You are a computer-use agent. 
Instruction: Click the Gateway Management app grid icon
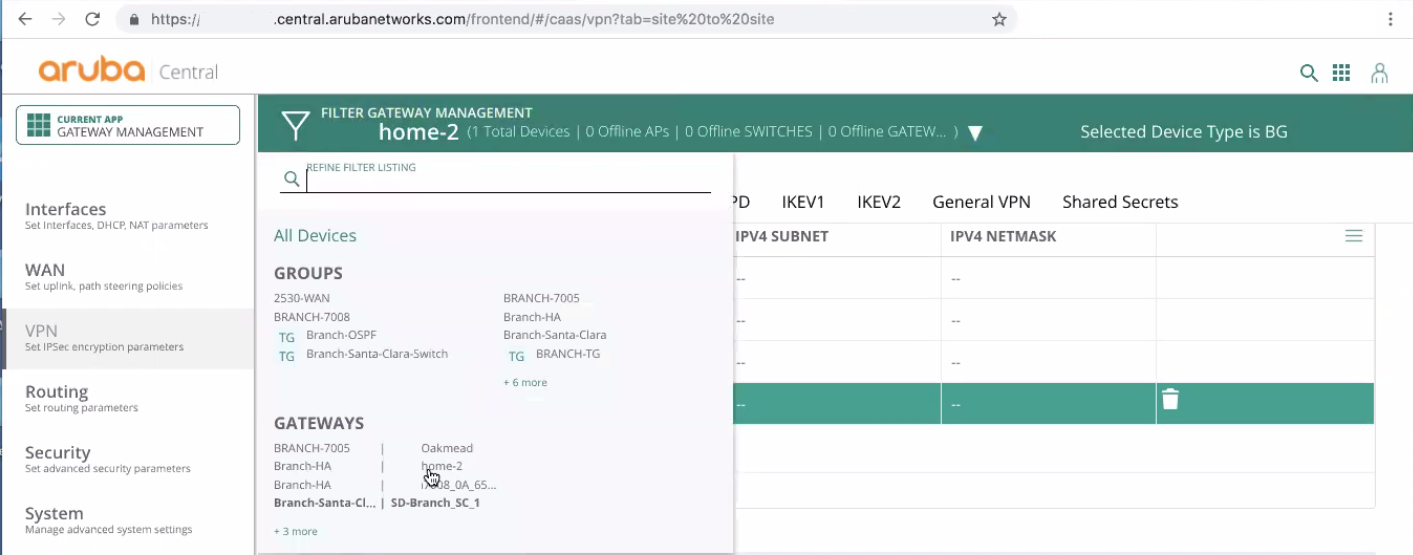38,125
